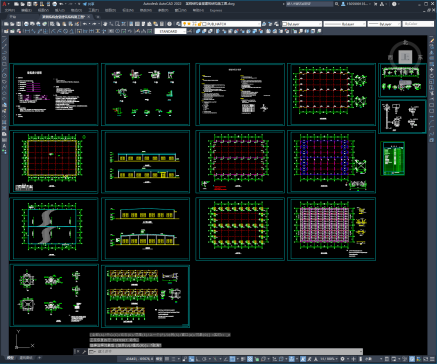Open the 格式(O) menu
Screen dimensions: 437x364
(76, 10)
